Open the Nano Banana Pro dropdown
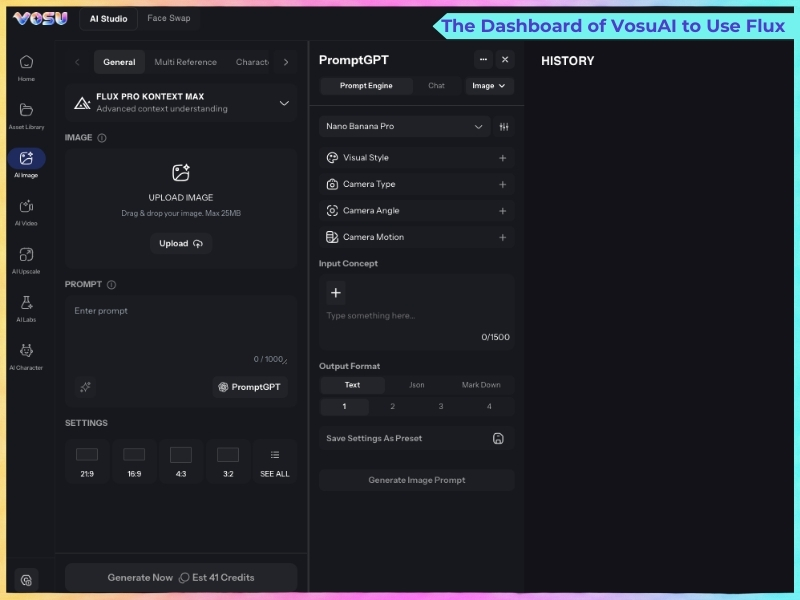Screen dimensions: 800x600 (x=405, y=127)
